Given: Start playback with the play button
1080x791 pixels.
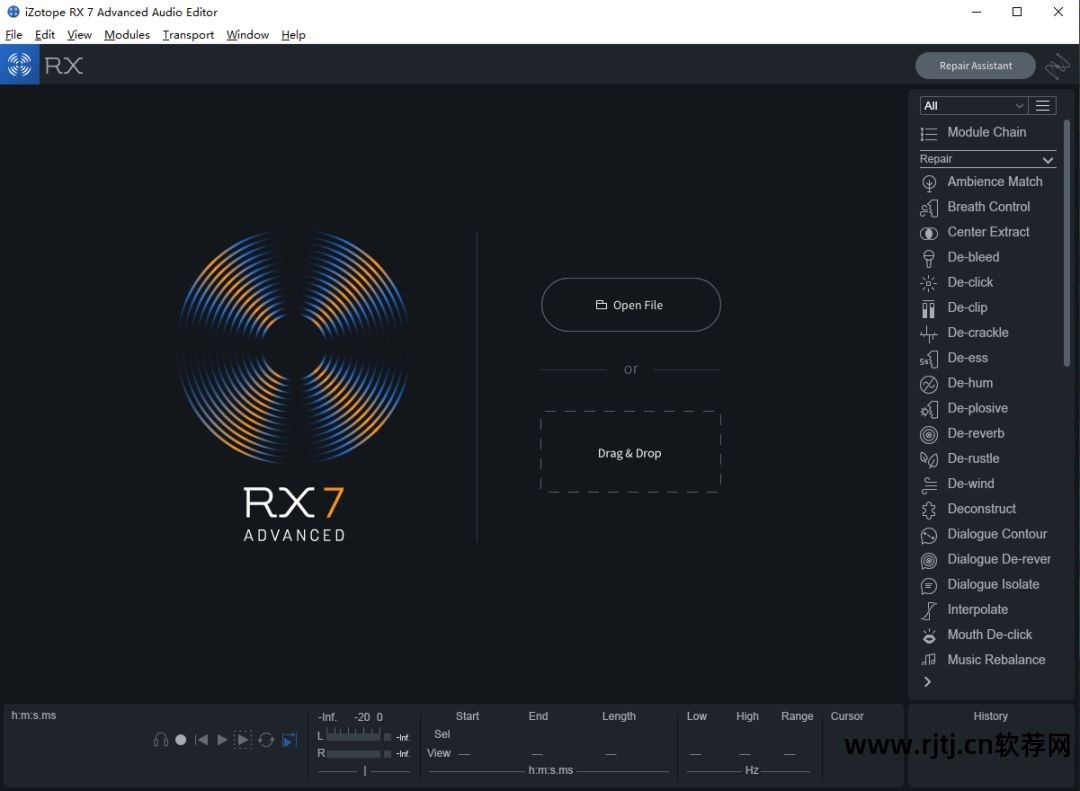Looking at the screenshot, I should [222, 740].
